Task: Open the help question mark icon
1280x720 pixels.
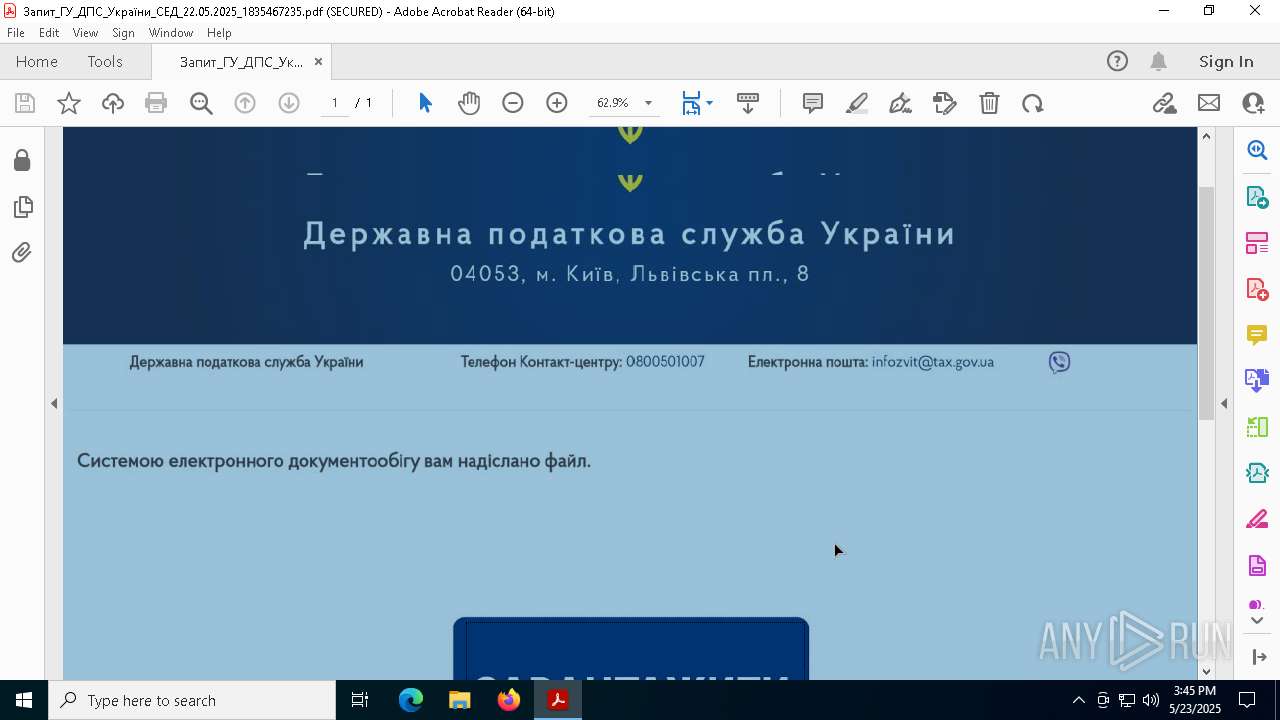Action: (1117, 61)
